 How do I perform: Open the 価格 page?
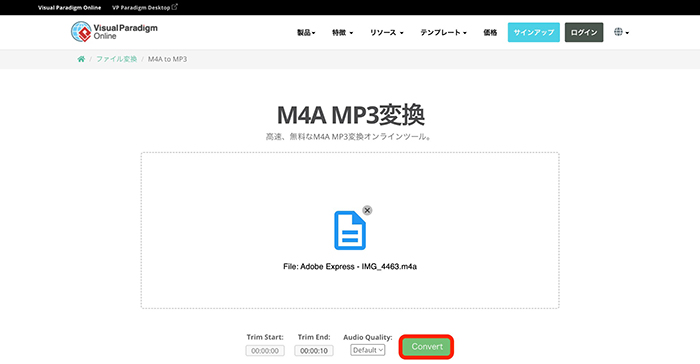pyautogui.click(x=490, y=33)
